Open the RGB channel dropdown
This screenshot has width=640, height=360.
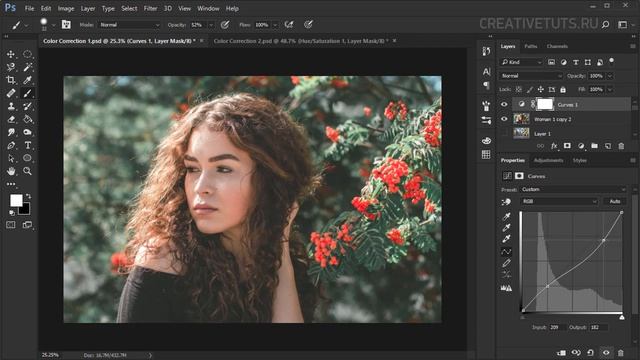559,201
